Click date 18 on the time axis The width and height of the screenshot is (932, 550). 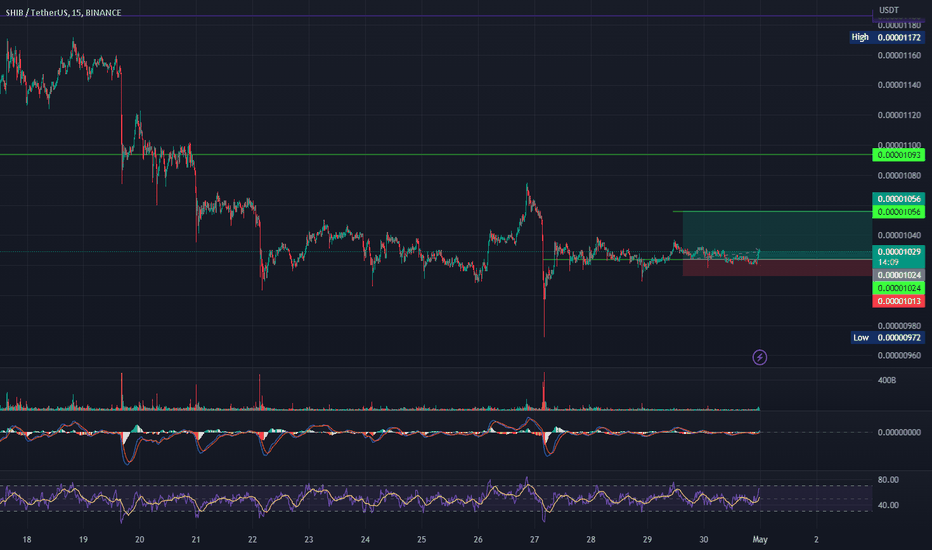coord(27,540)
